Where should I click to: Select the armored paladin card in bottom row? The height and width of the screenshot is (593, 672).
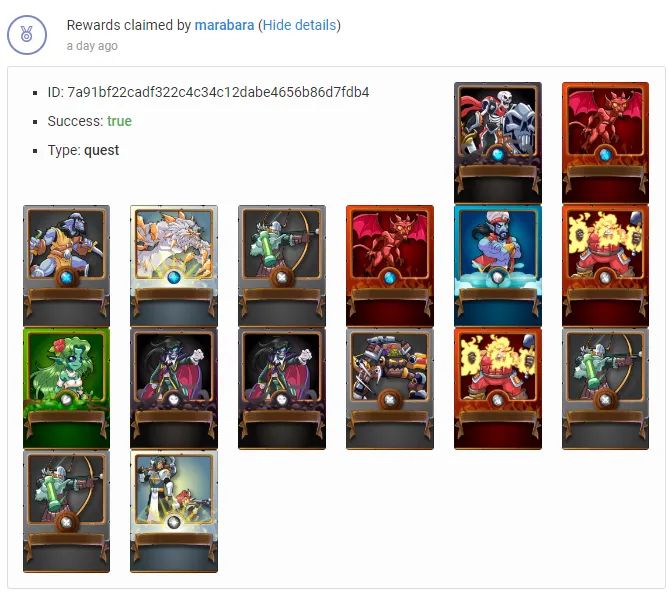click(174, 511)
